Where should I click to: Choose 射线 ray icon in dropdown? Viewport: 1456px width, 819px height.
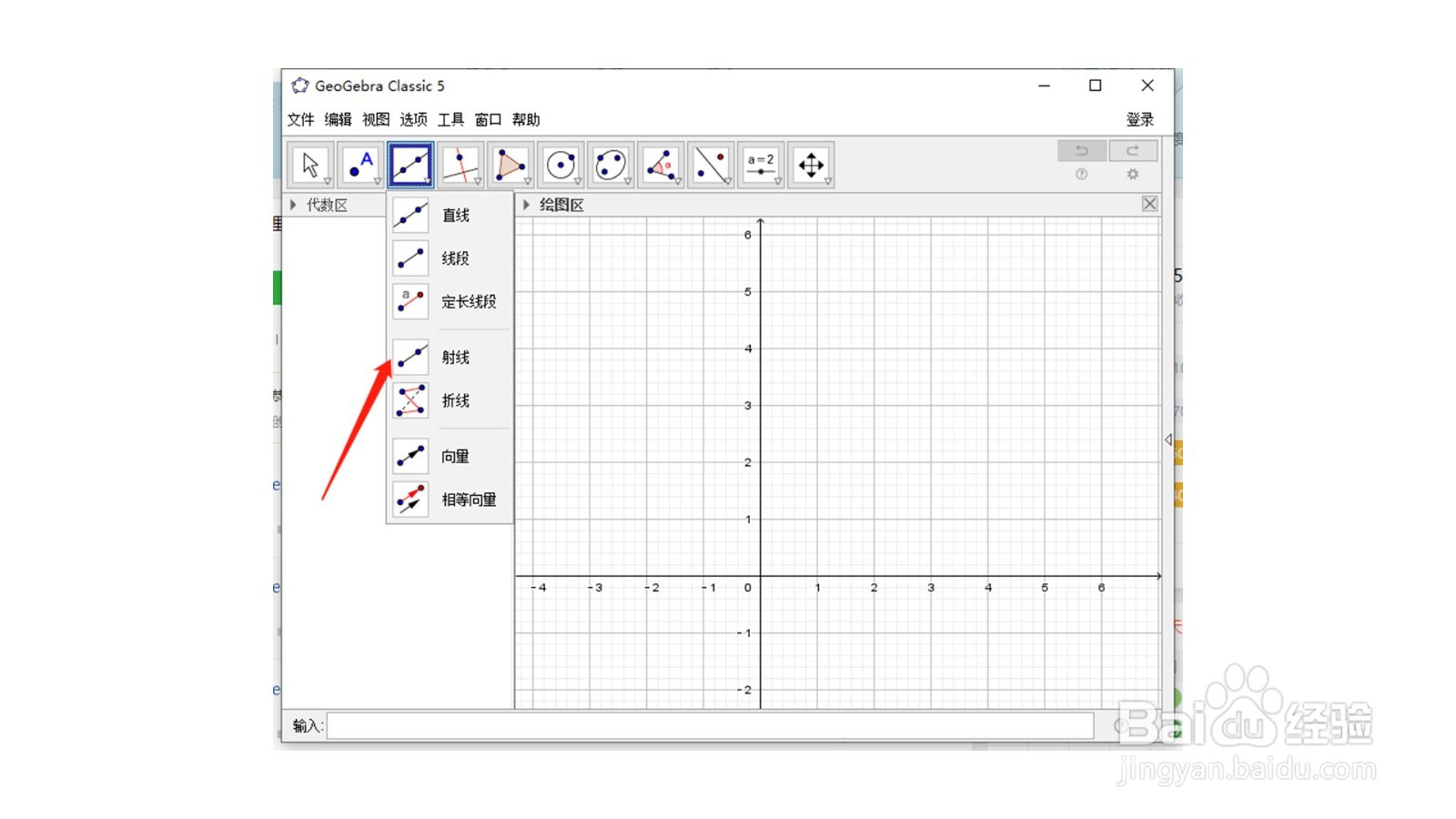pyautogui.click(x=410, y=357)
